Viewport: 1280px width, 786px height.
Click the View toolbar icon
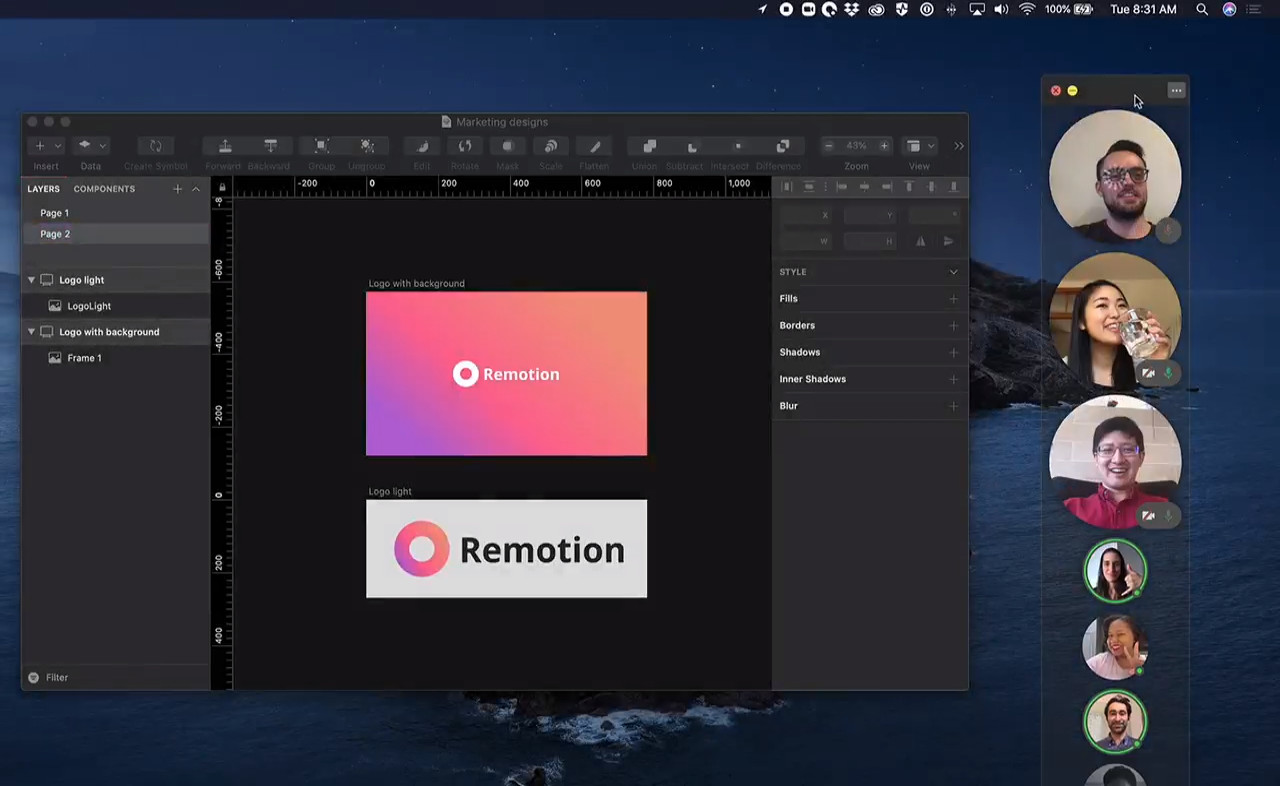pos(913,146)
